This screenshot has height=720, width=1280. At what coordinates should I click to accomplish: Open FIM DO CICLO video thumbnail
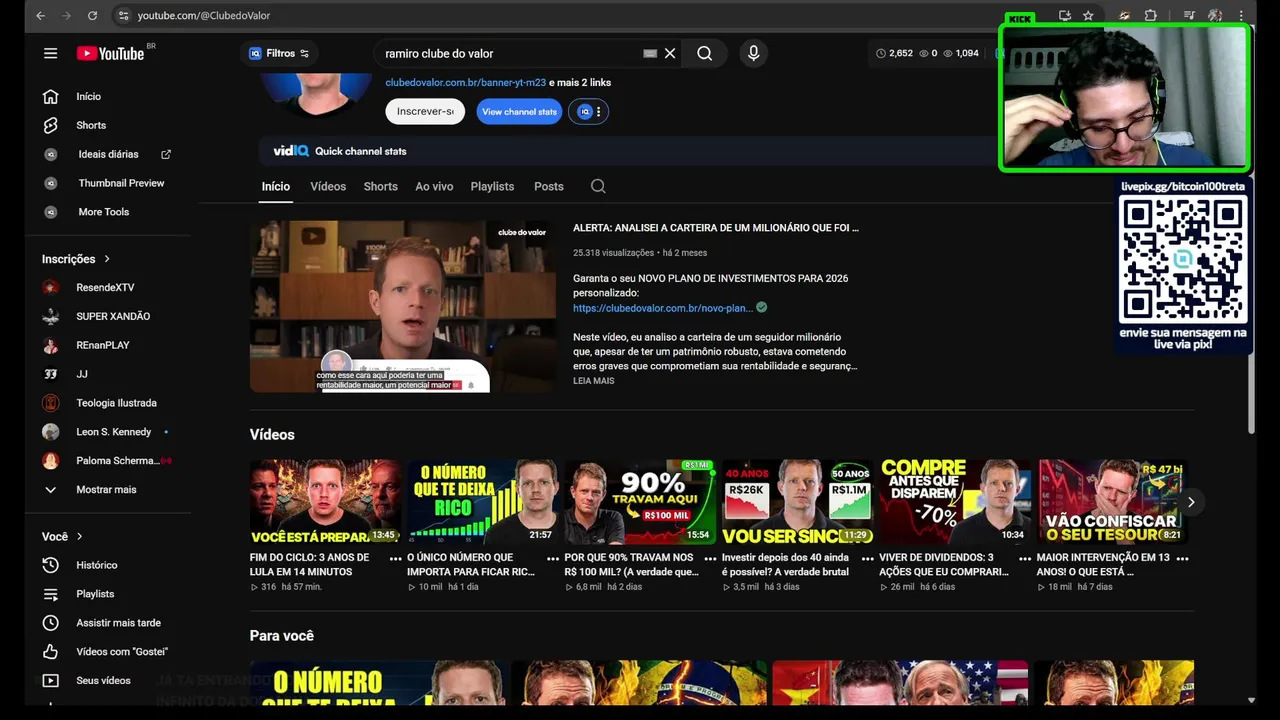(325, 502)
